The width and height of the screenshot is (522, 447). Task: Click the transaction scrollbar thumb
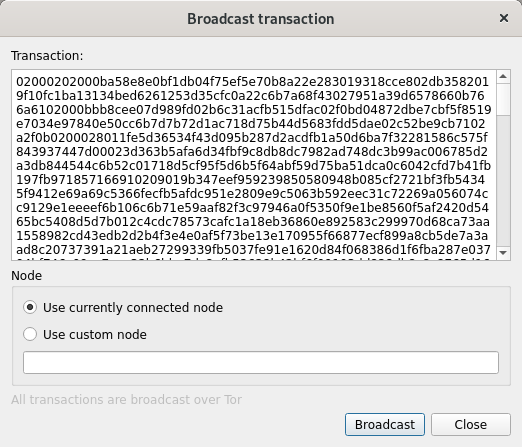click(503, 99)
